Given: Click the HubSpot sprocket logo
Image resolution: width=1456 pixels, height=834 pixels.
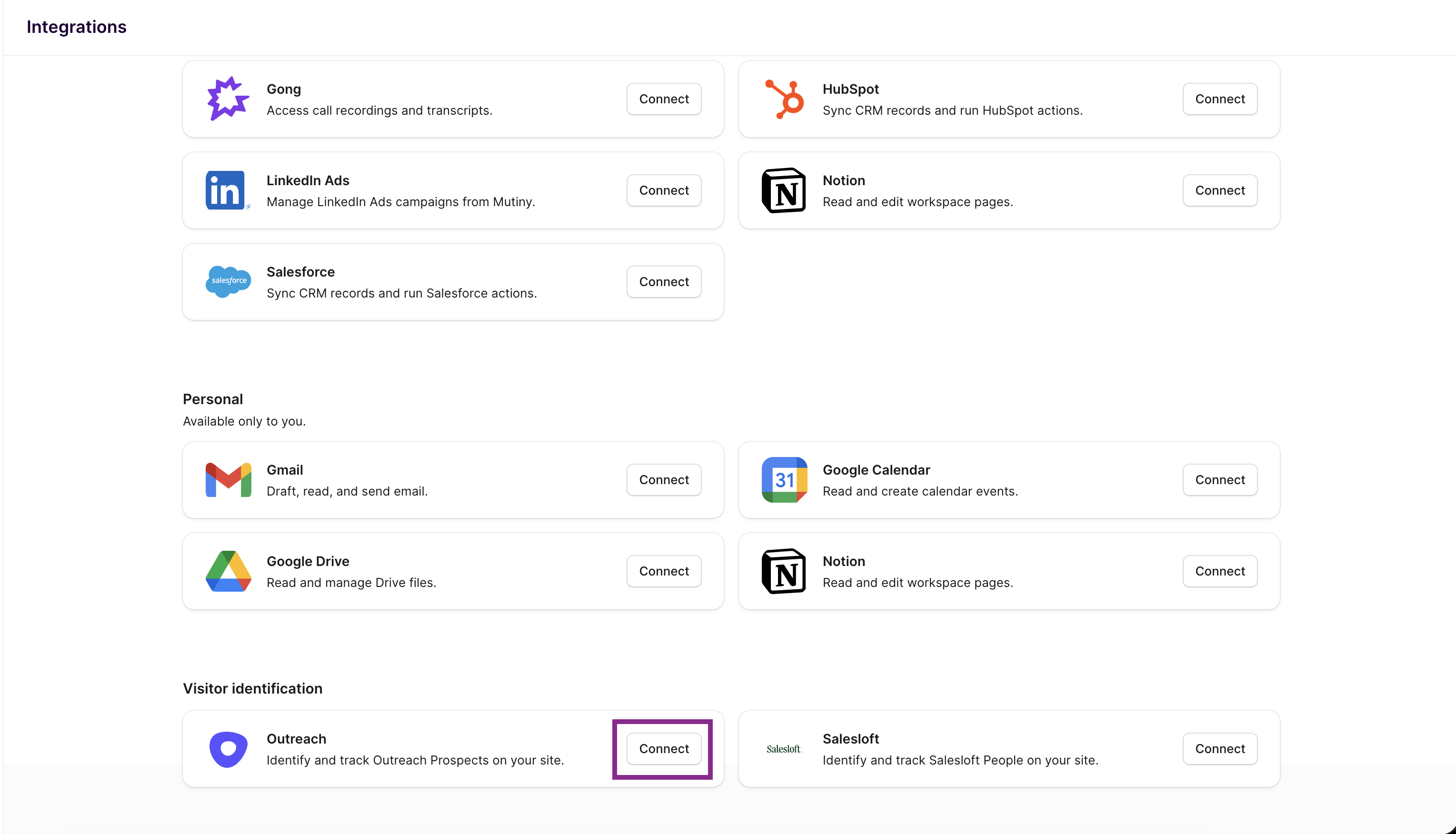Looking at the screenshot, I should (784, 99).
